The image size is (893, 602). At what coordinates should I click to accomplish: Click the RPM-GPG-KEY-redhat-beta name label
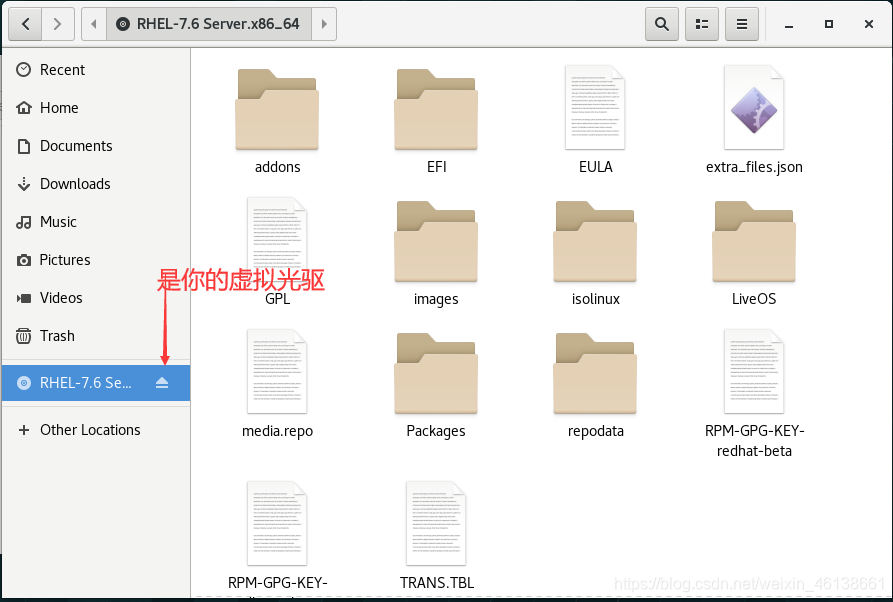(754, 441)
